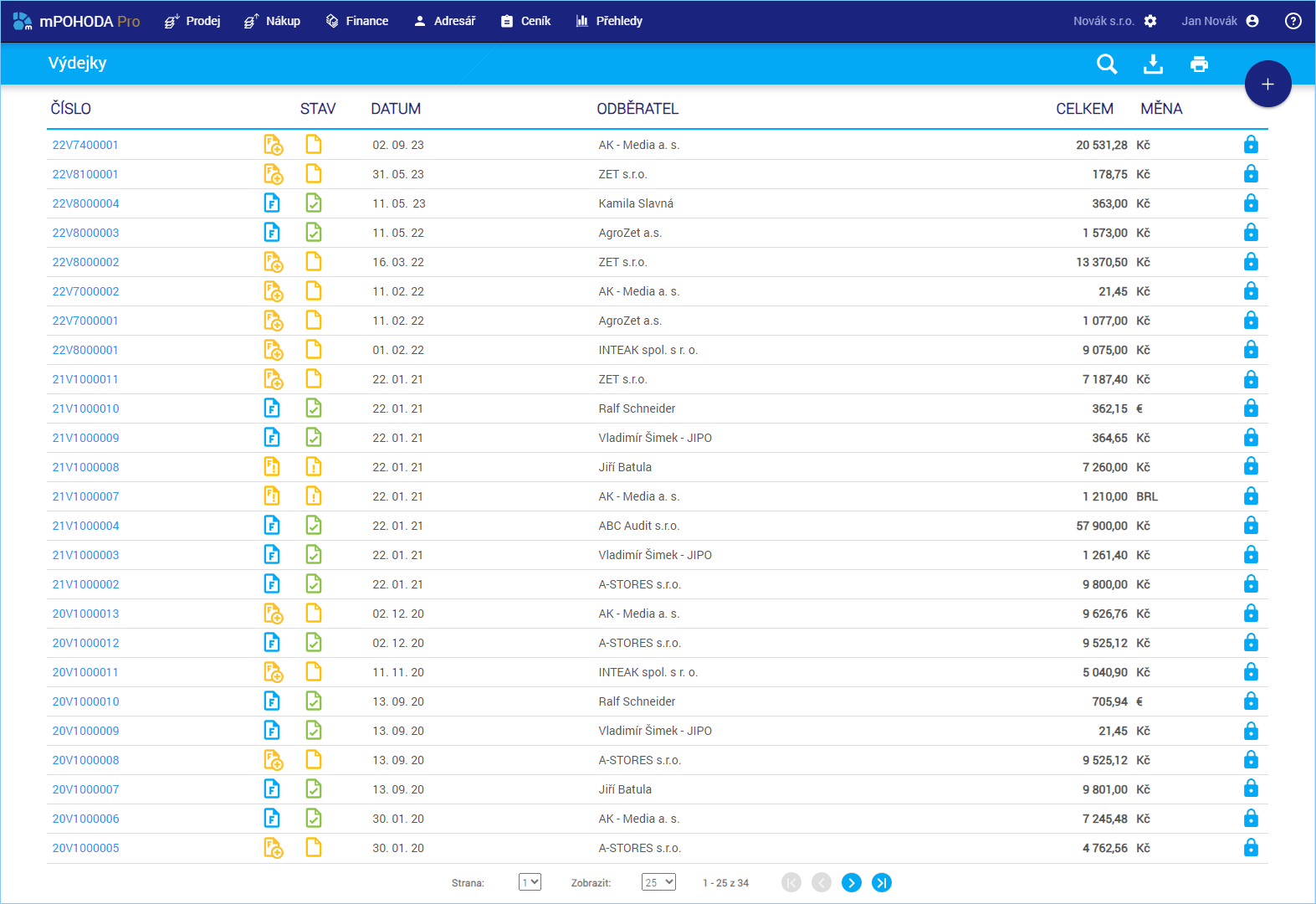Open the Přehledy menu
1316x904 pixels.
click(609, 21)
